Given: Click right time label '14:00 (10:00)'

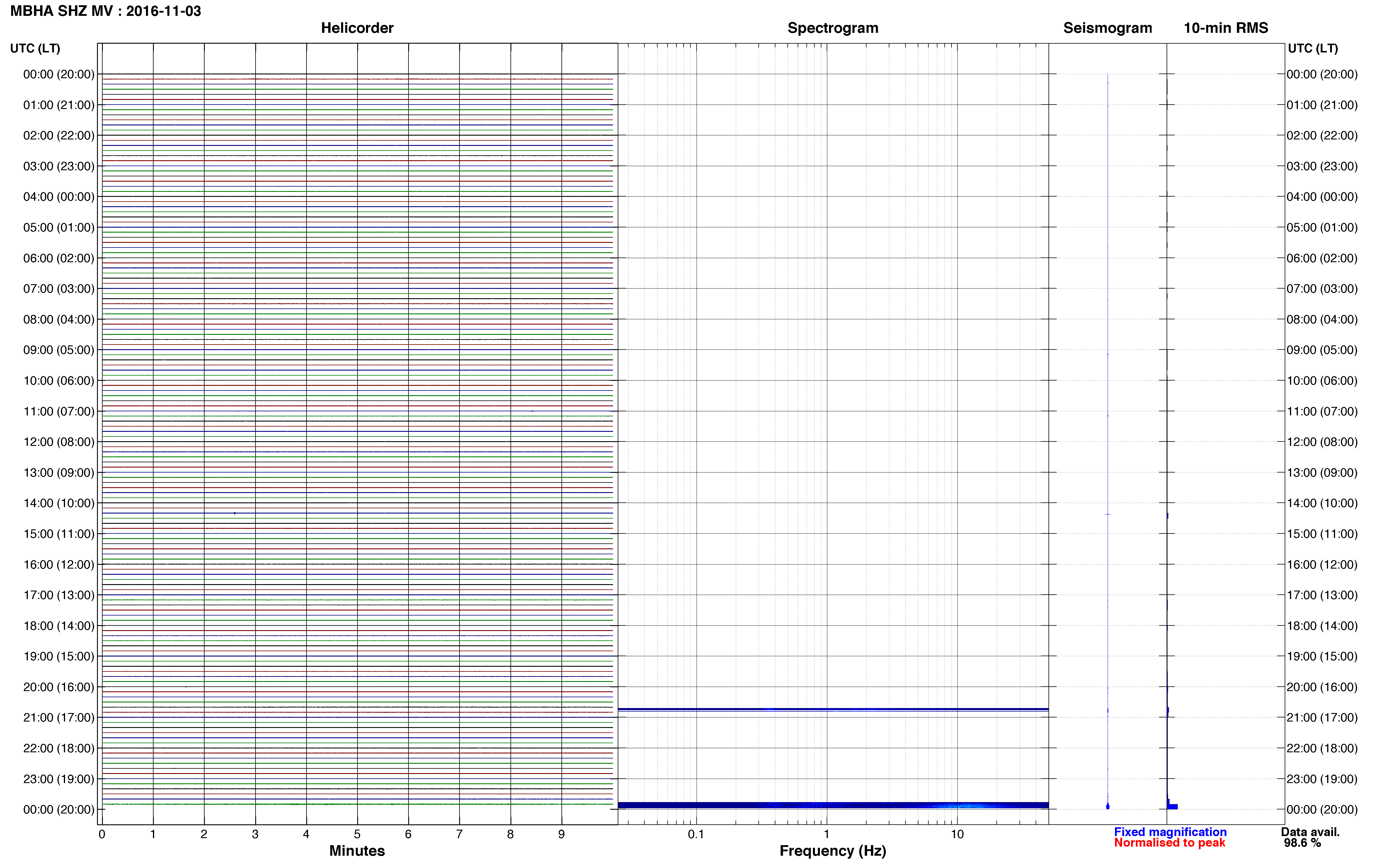Looking at the screenshot, I should (x=1322, y=504).
